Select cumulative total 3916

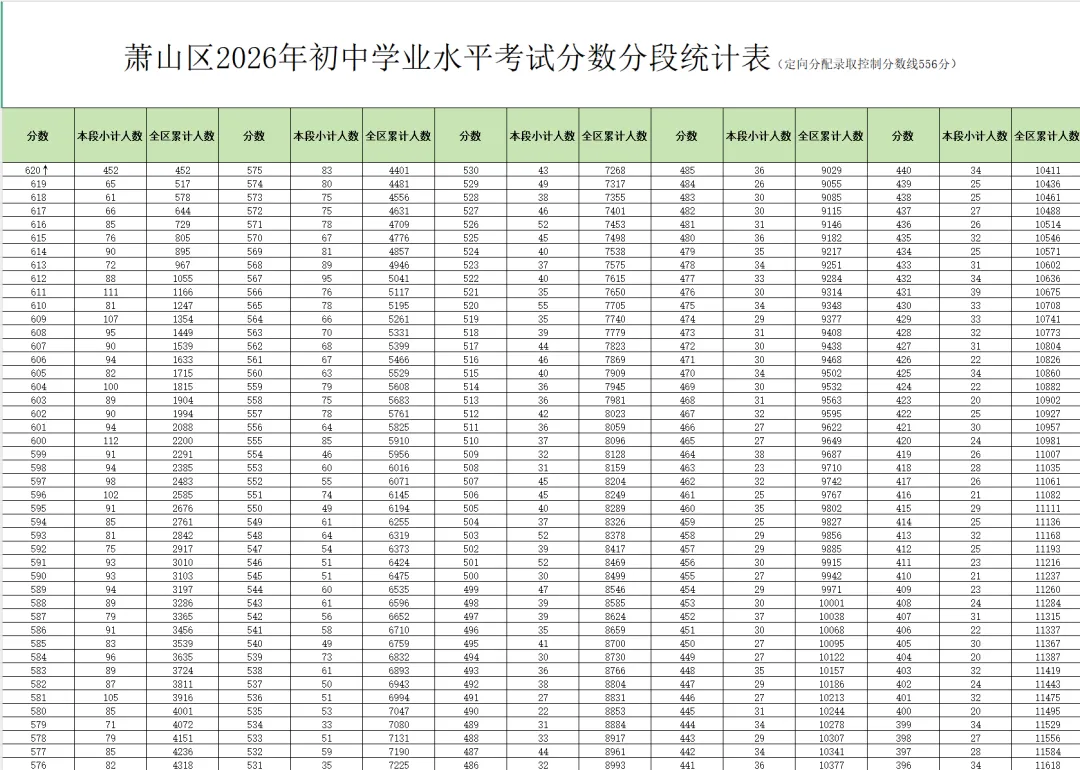tap(183, 698)
